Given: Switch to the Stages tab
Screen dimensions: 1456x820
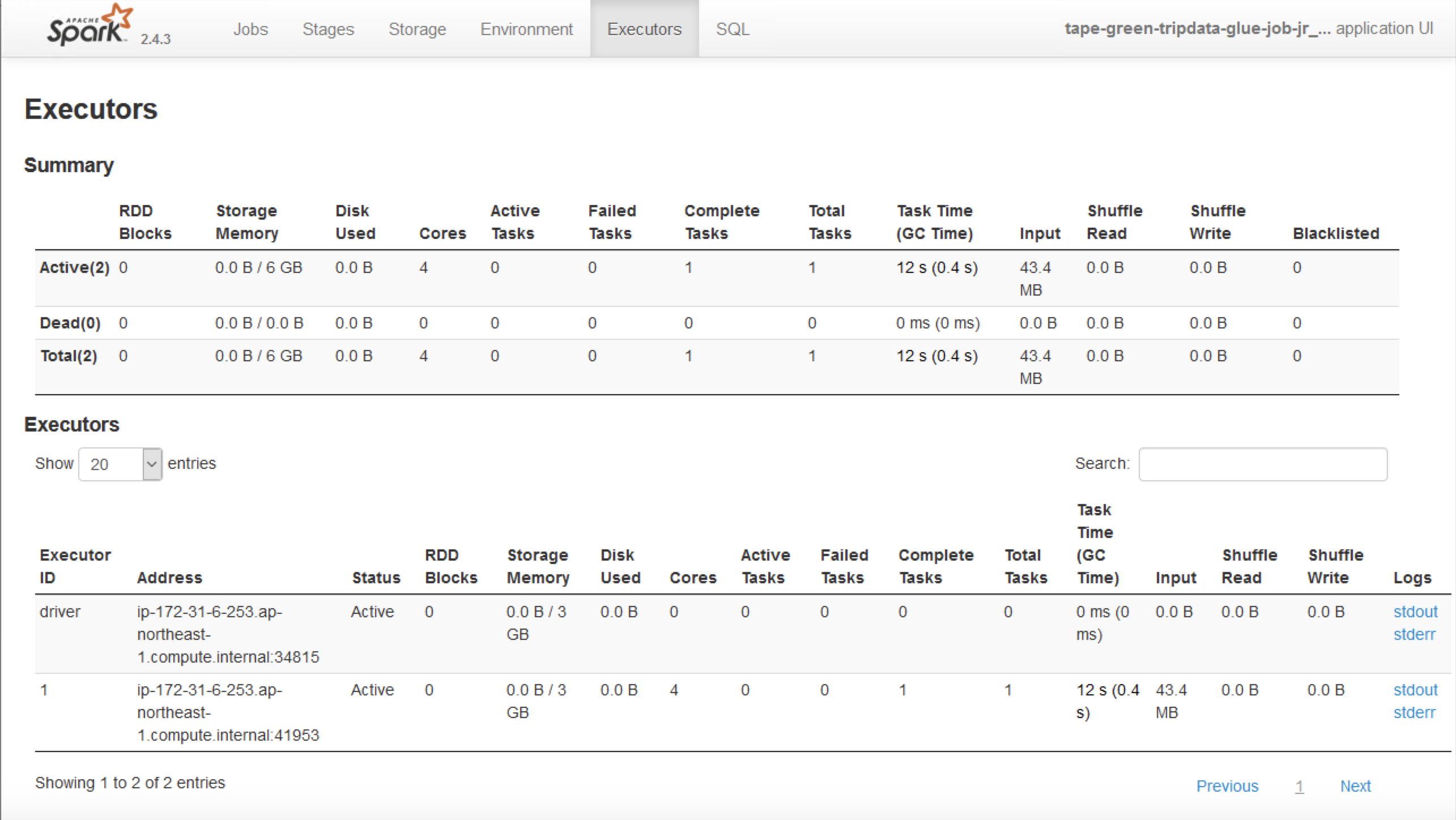Looking at the screenshot, I should click(328, 29).
